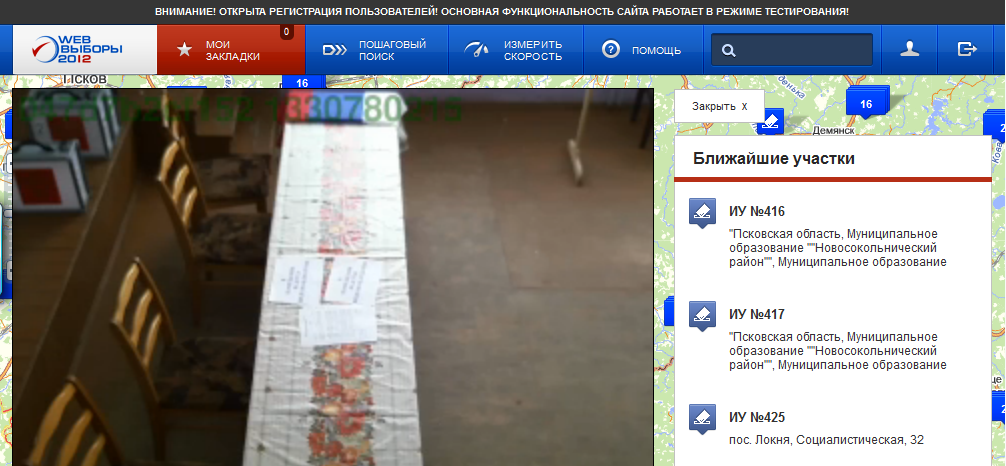Click the Ближайшие участки heading

click(774, 159)
